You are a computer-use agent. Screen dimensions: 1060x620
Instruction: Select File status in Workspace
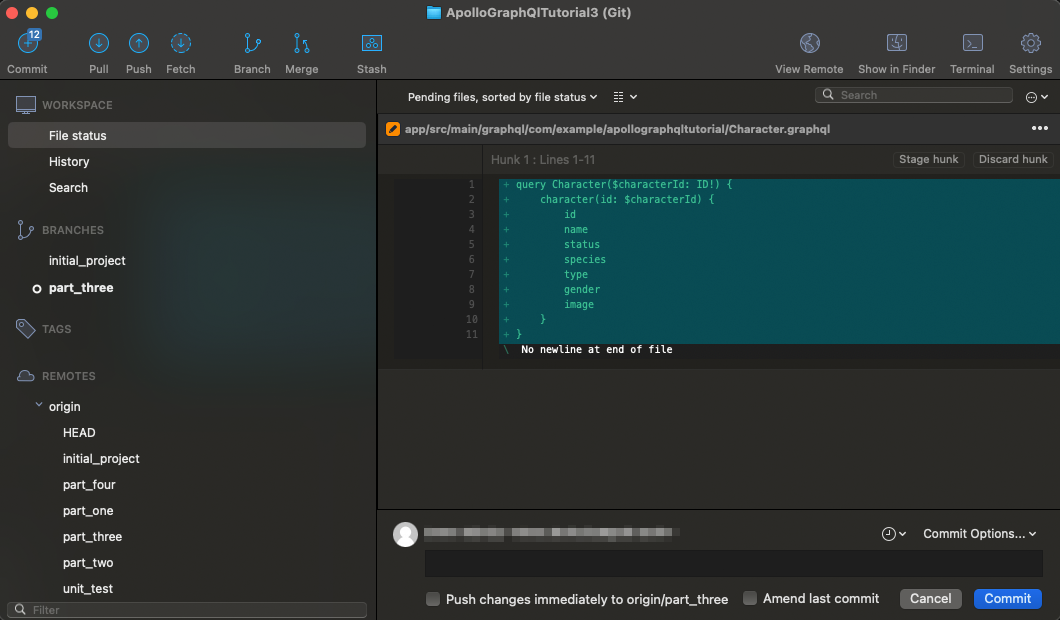pyautogui.click(x=187, y=135)
